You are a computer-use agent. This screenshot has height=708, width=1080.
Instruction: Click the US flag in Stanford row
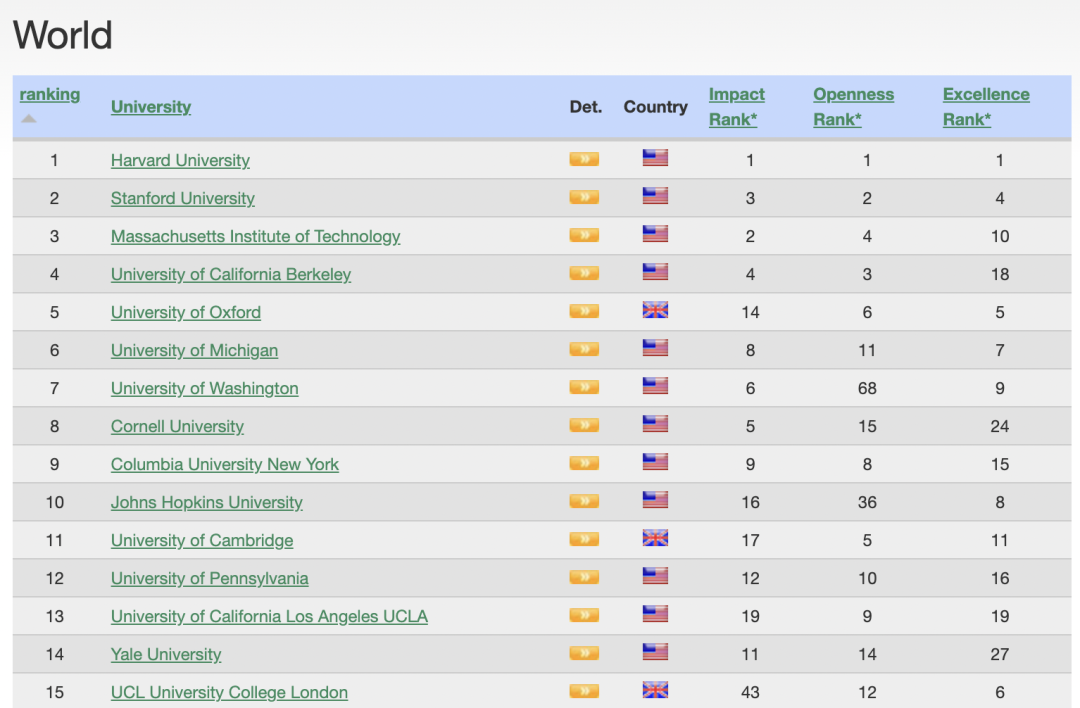[x=655, y=196]
